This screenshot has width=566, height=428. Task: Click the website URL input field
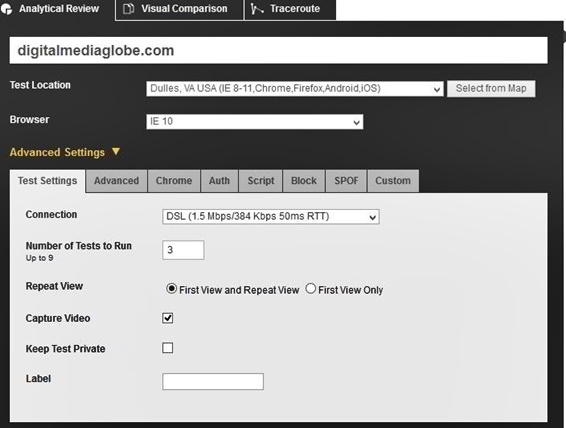tap(278, 51)
